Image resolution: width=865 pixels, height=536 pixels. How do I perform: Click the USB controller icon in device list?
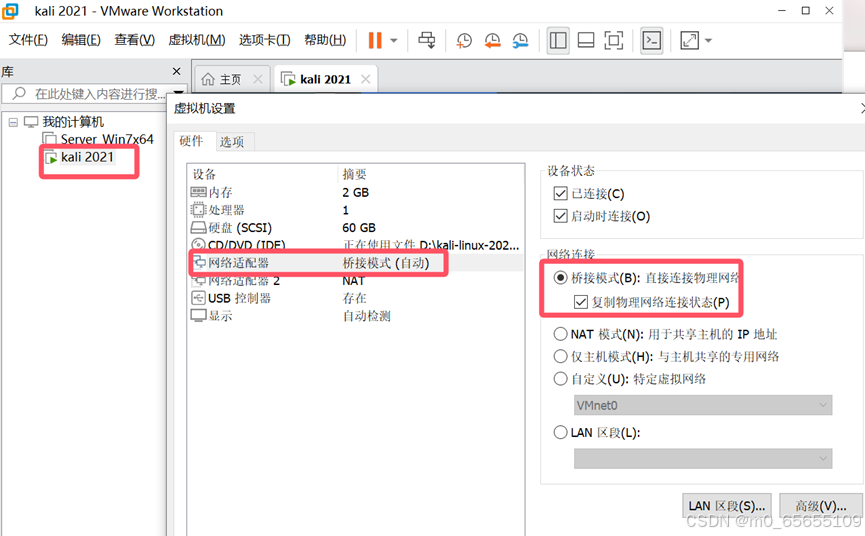coord(198,298)
